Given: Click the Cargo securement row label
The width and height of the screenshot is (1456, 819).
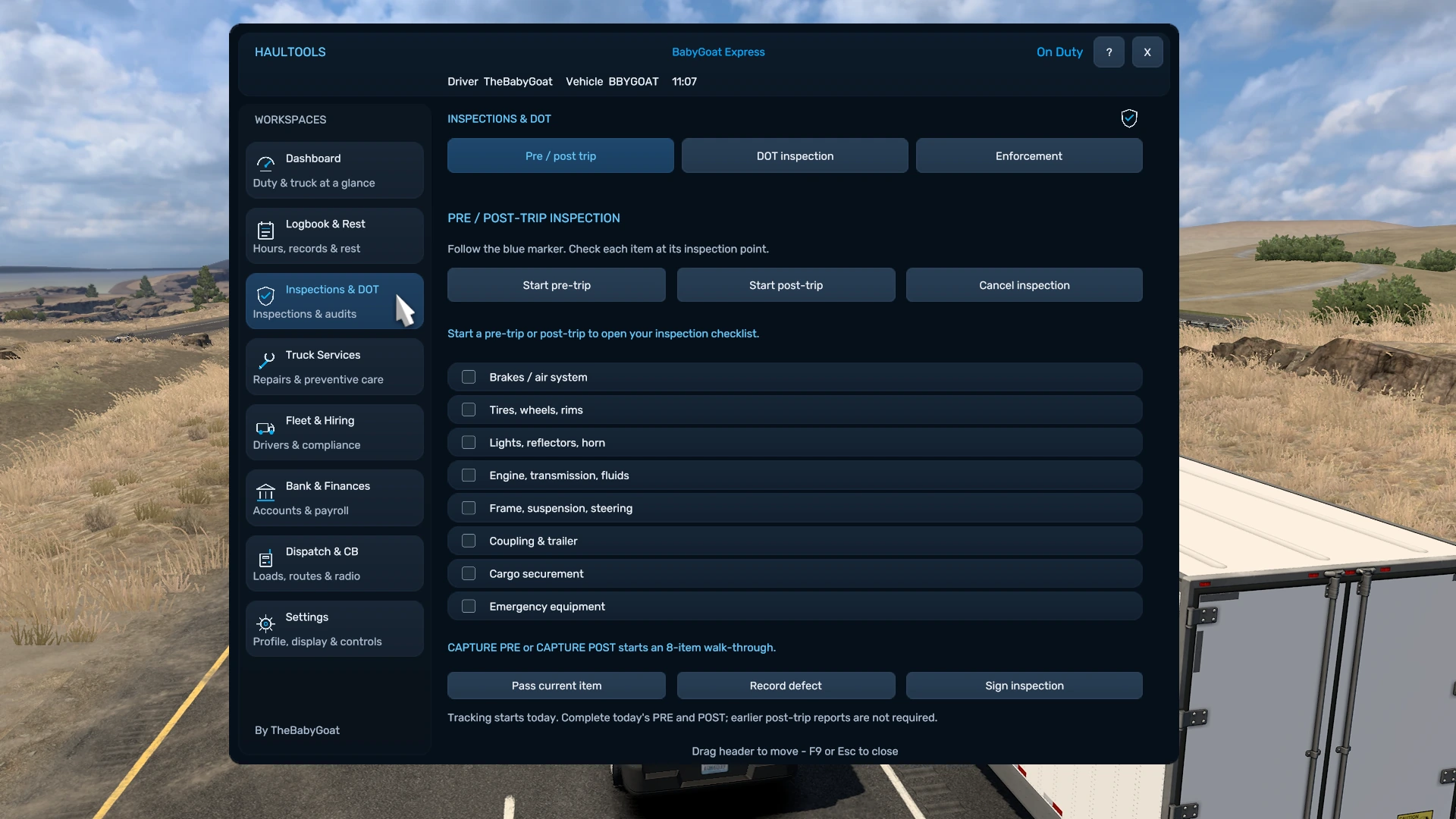Looking at the screenshot, I should tap(536, 574).
